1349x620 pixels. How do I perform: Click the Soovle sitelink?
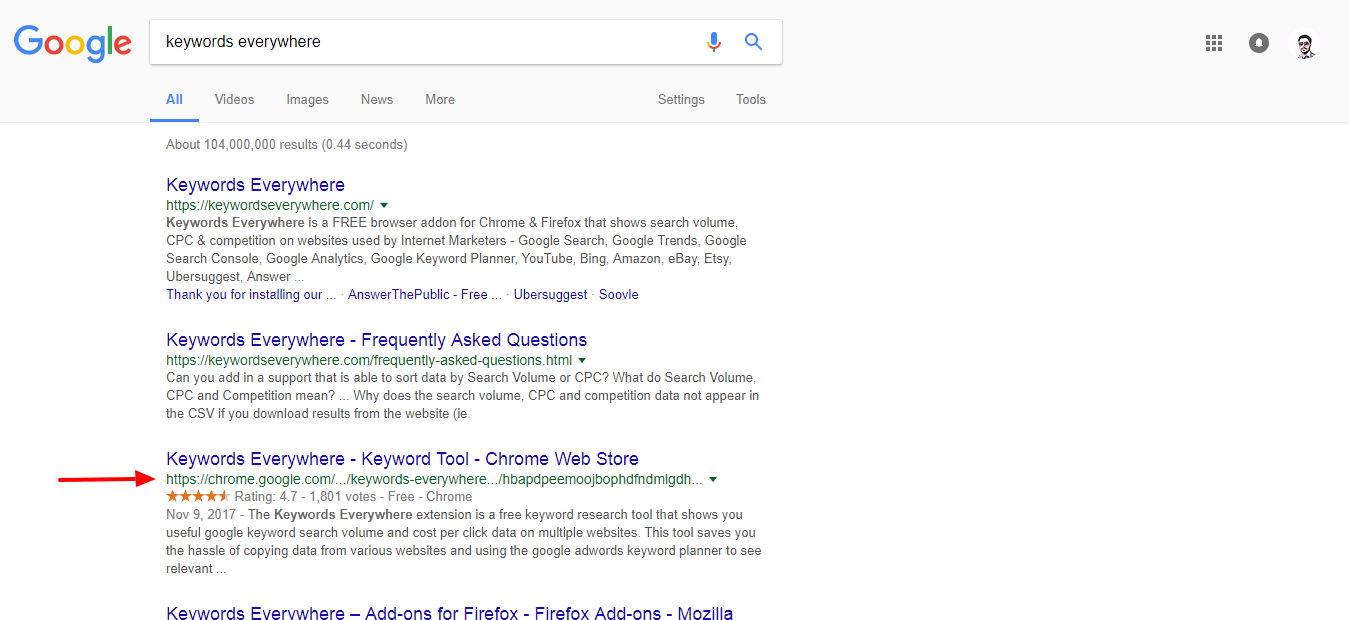(x=619, y=295)
